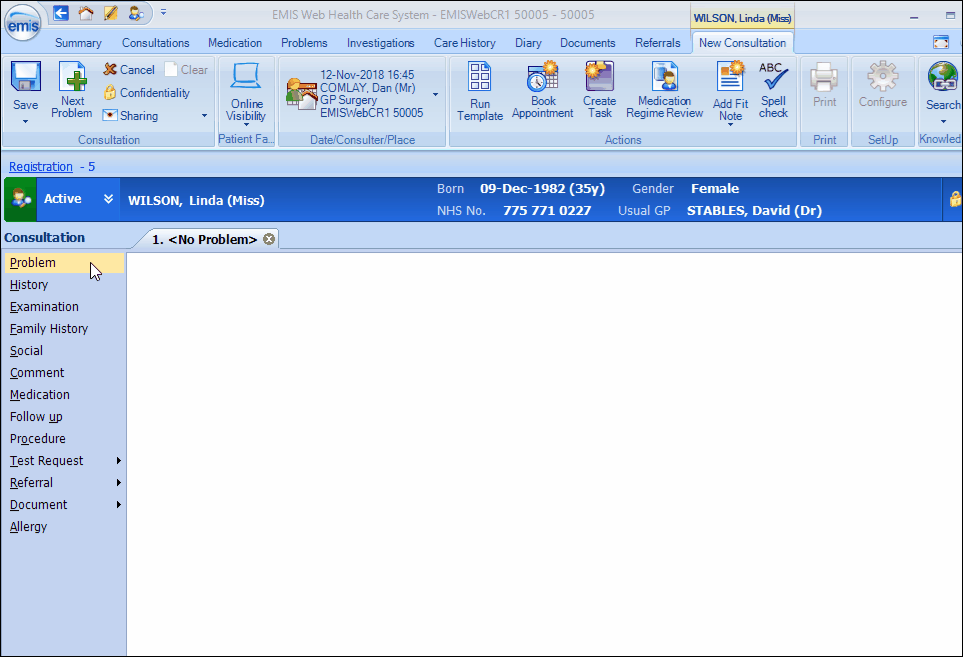Image resolution: width=963 pixels, height=657 pixels.
Task: Go to the home icon in quick access toolbar
Action: point(86,12)
